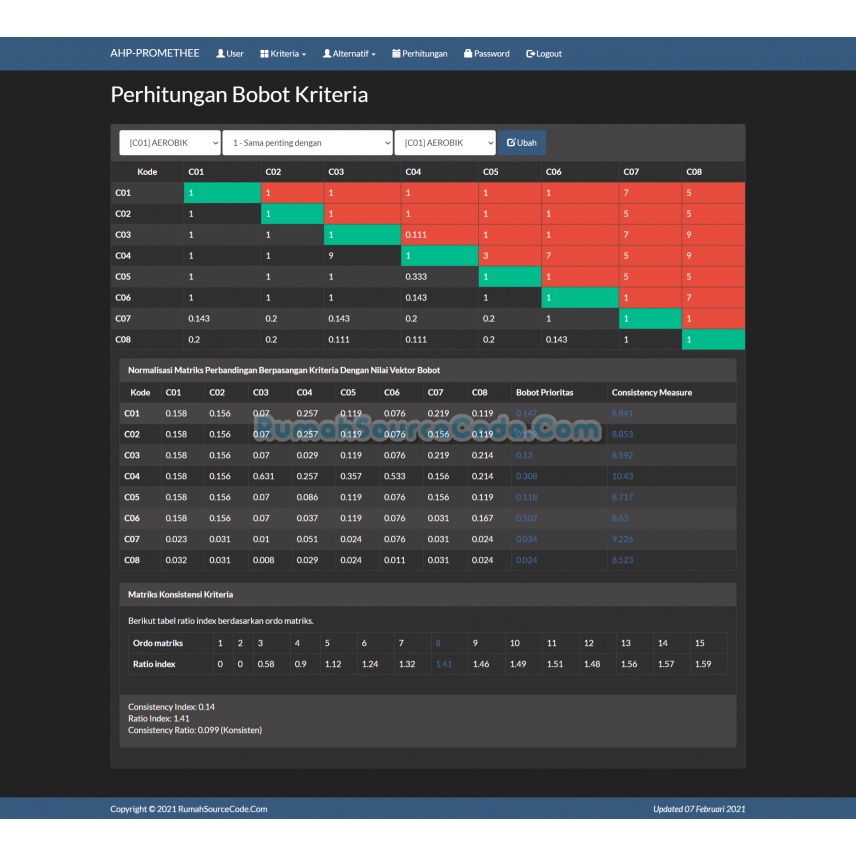Click the Kriteria grid icon

[265, 54]
